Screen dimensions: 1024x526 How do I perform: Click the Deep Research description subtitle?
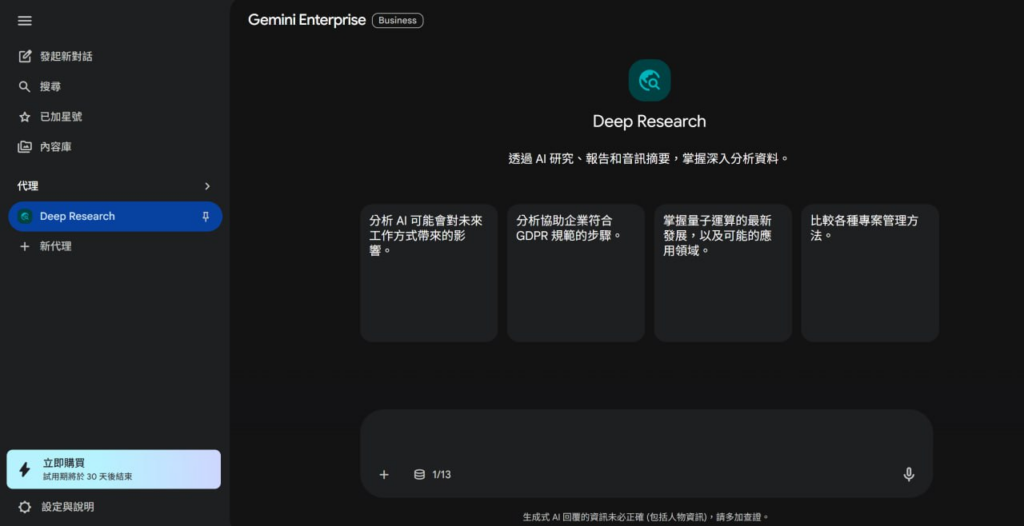click(x=649, y=159)
